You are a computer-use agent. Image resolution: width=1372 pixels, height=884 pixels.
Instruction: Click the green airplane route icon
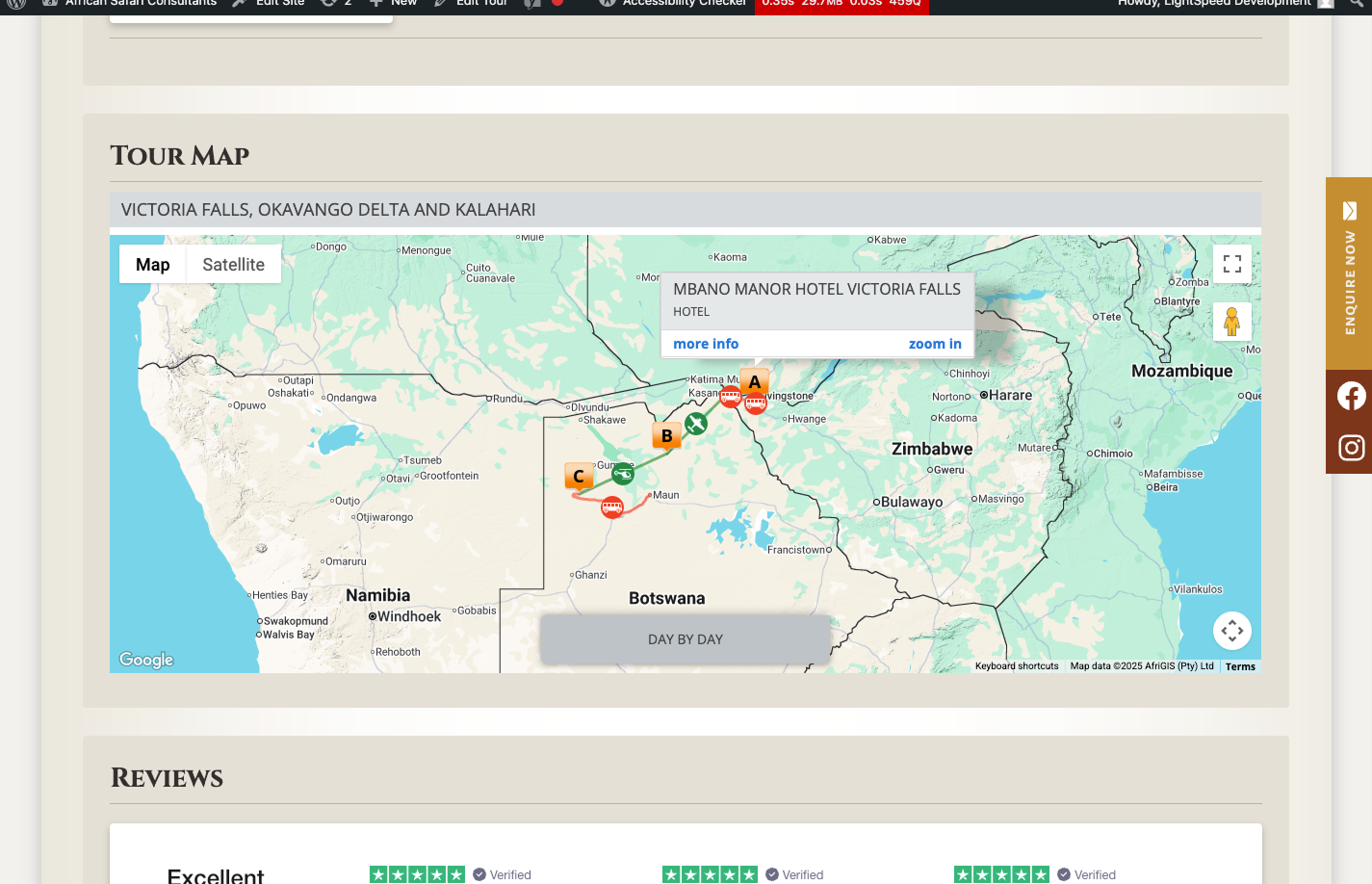tap(696, 424)
